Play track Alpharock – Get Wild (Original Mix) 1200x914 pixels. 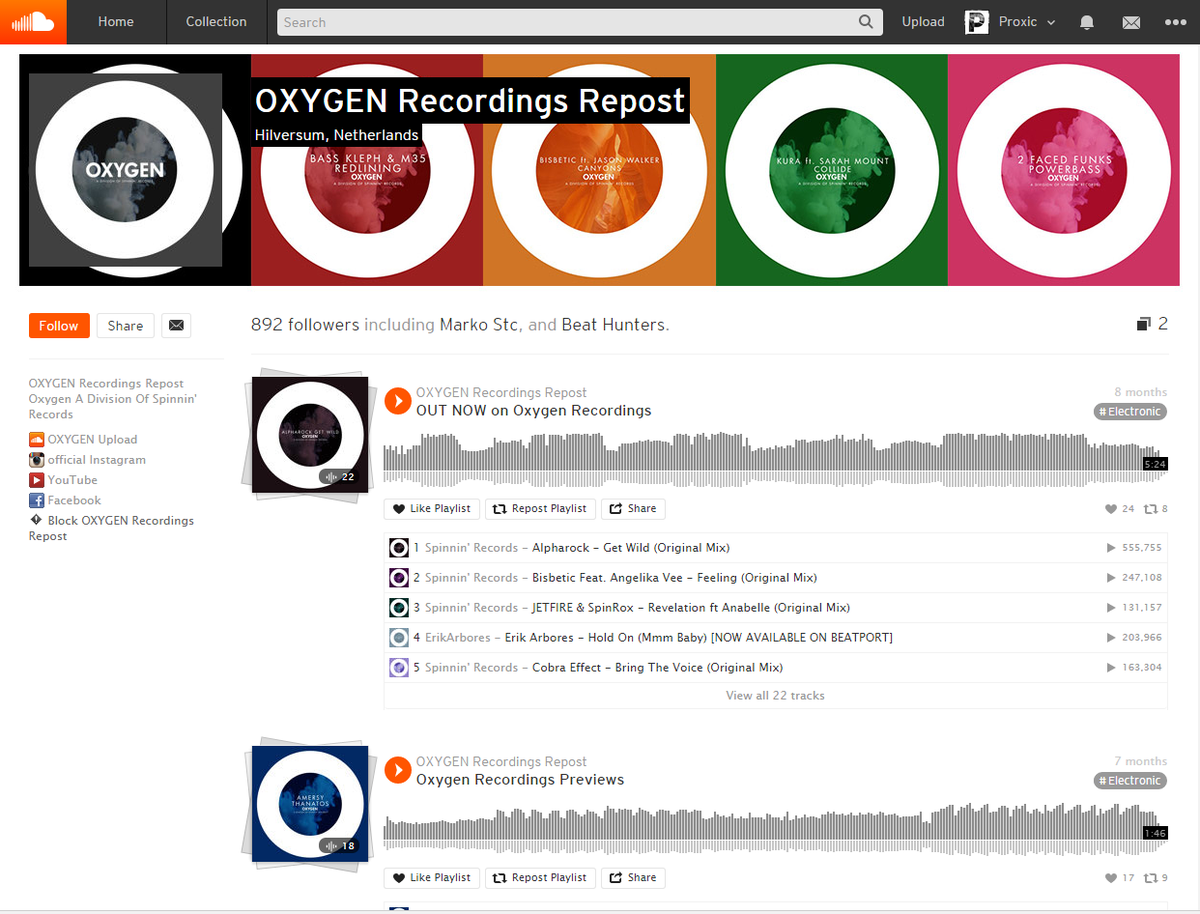(631, 548)
